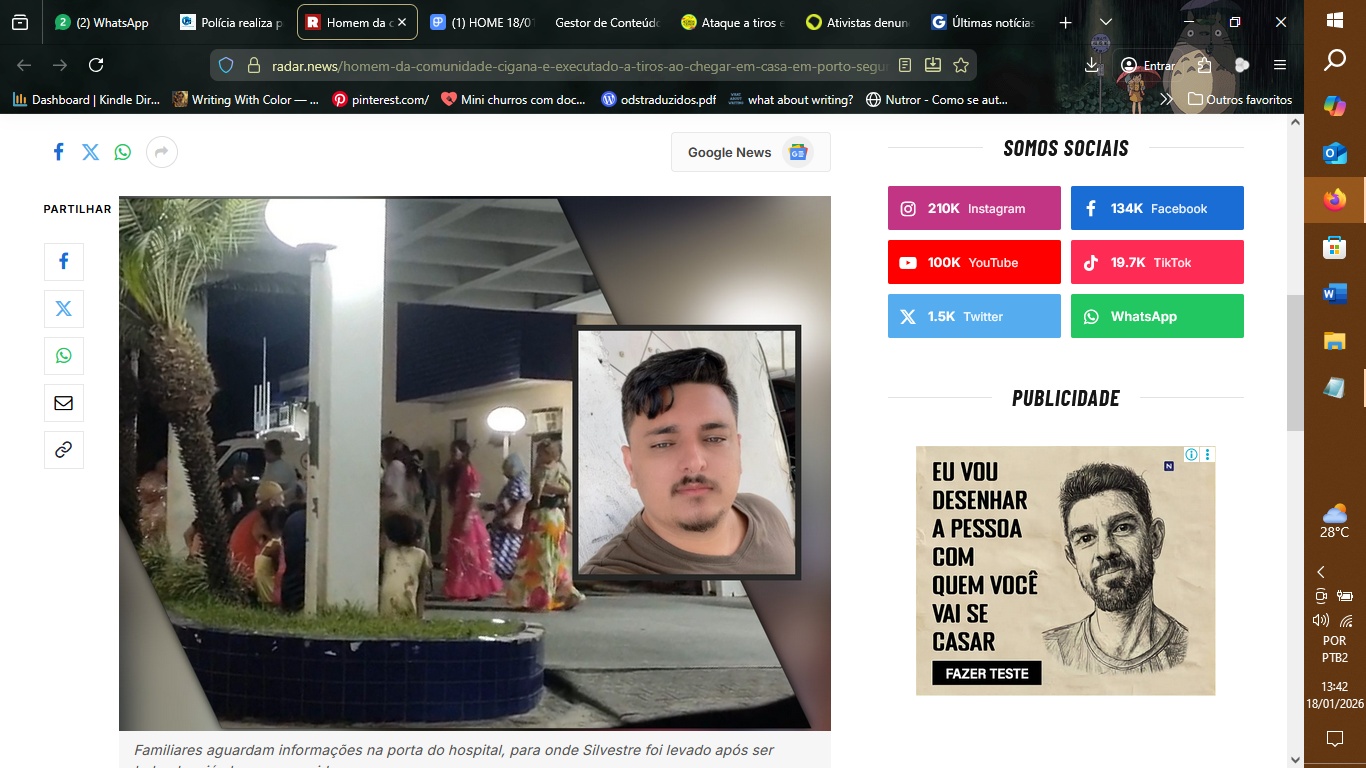Click the FAZER TESTE ad button
This screenshot has width=1366, height=768.
[x=986, y=674]
